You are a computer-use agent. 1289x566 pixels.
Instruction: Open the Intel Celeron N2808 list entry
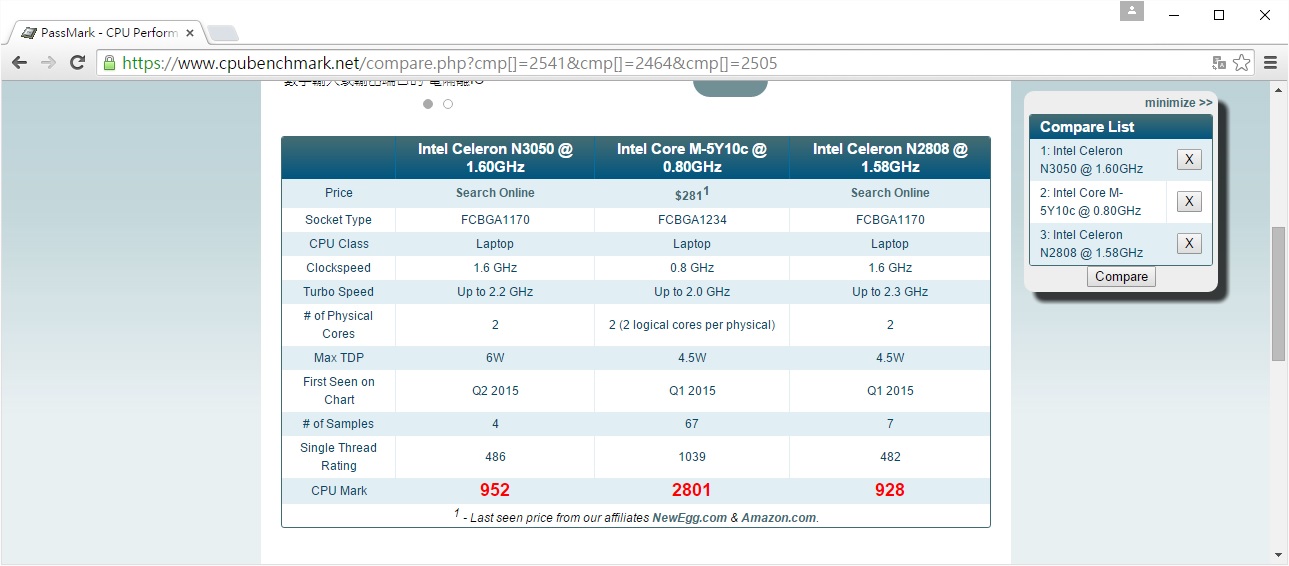click(1091, 244)
